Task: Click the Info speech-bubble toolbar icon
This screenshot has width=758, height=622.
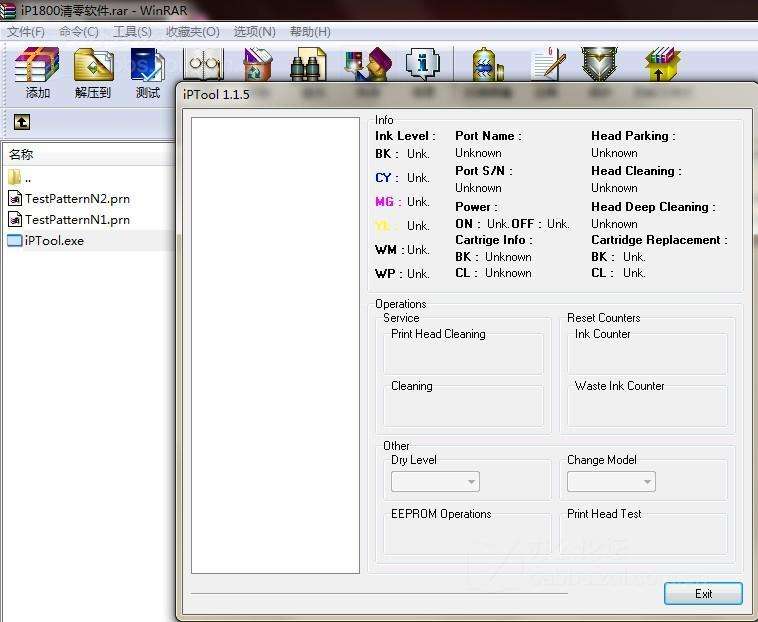Action: click(423, 64)
